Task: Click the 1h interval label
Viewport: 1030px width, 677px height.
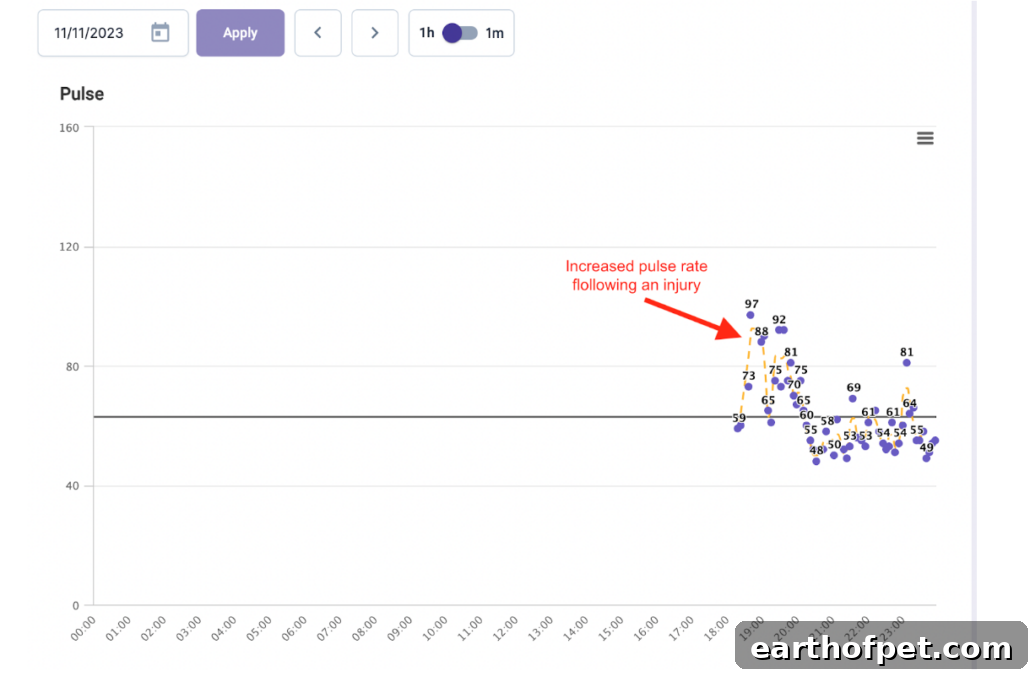Action: pyautogui.click(x=427, y=33)
